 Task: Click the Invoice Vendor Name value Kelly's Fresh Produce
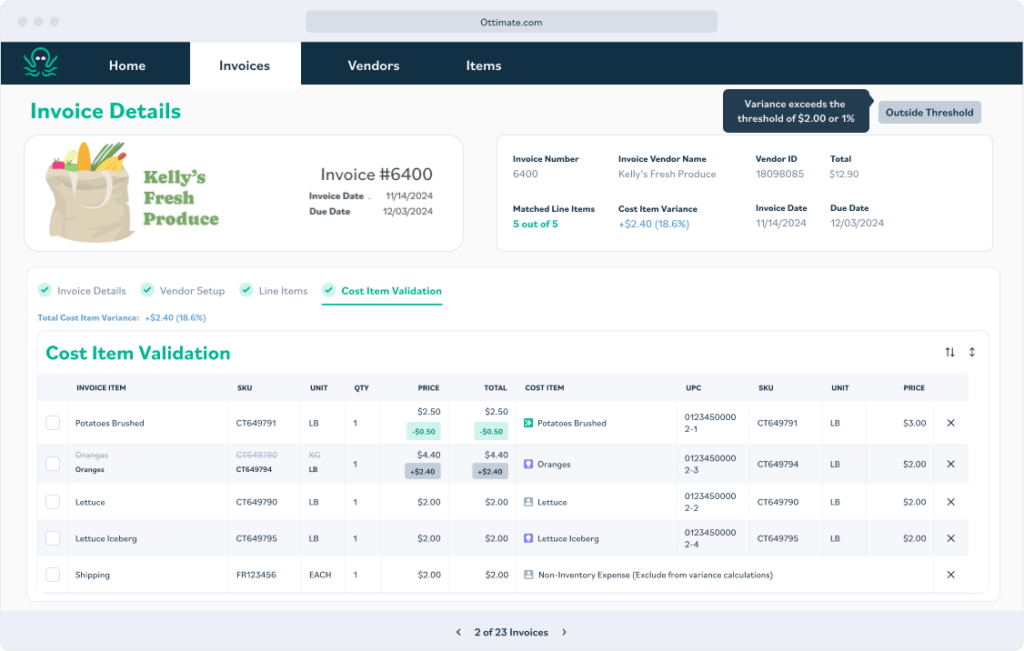click(x=667, y=174)
